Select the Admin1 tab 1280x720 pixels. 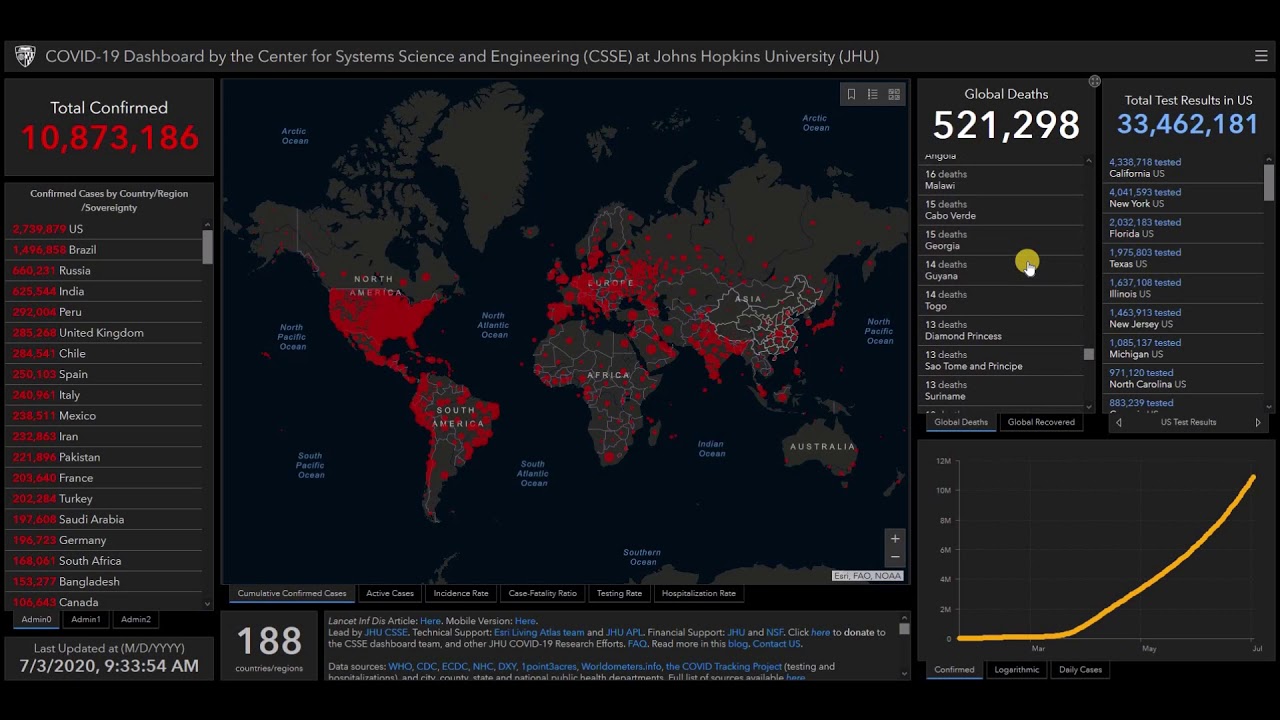[86, 619]
